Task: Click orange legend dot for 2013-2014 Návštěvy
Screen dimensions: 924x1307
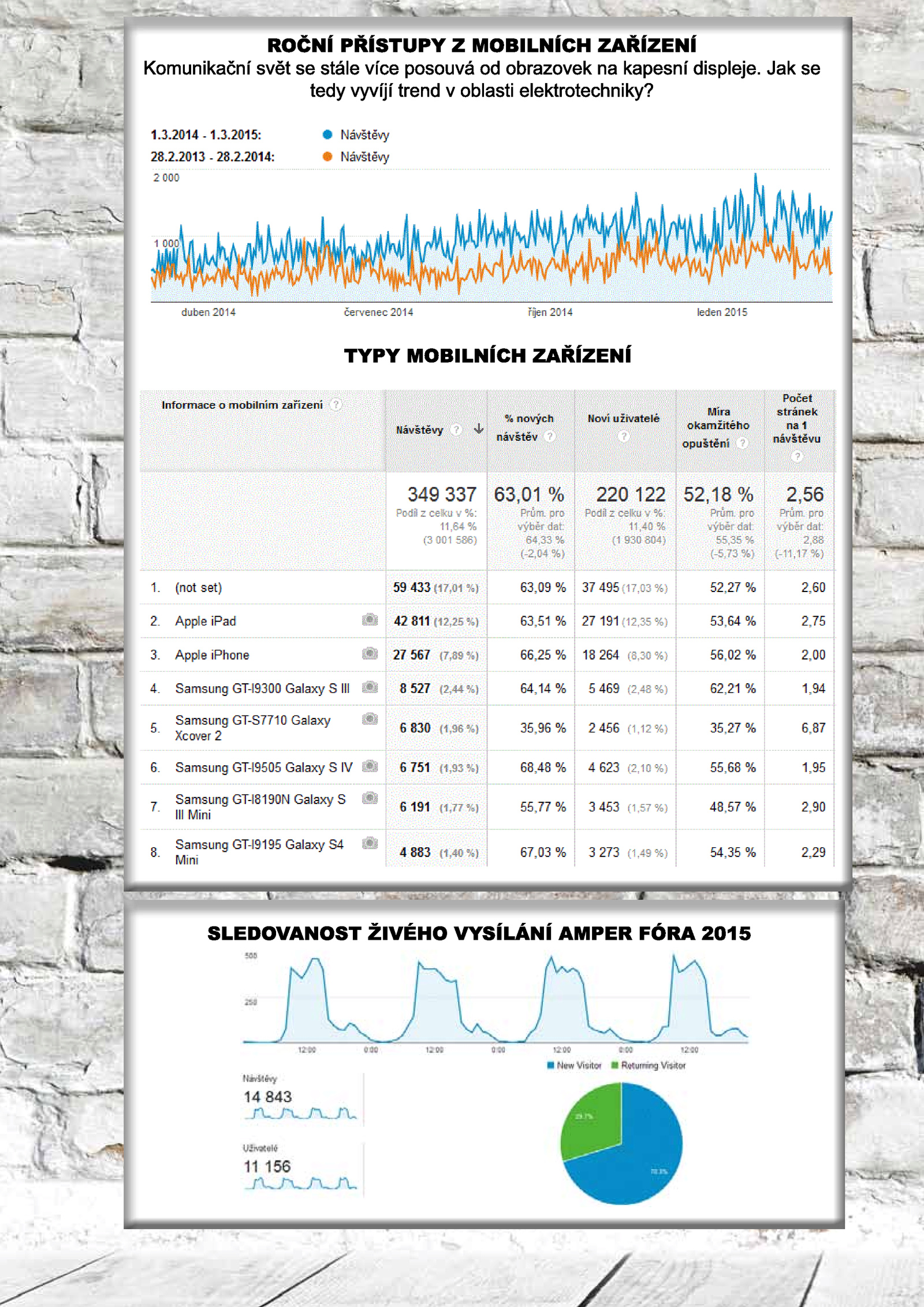Action: [327, 157]
